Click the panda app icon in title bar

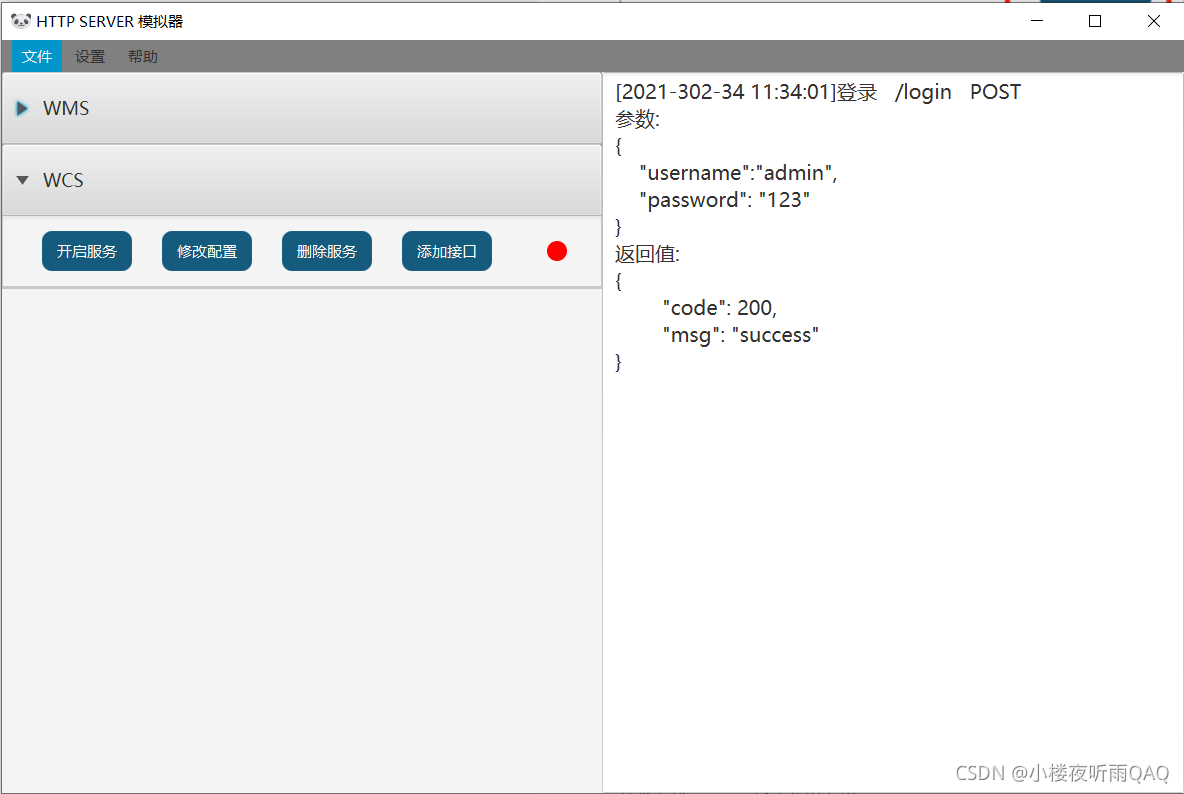tap(21, 21)
